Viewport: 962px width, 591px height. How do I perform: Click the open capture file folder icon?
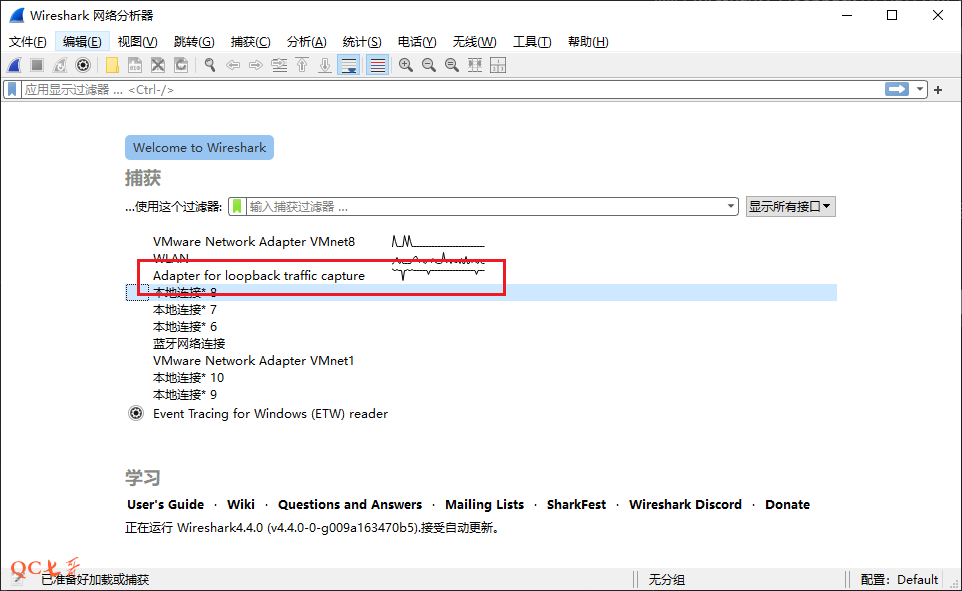112,65
